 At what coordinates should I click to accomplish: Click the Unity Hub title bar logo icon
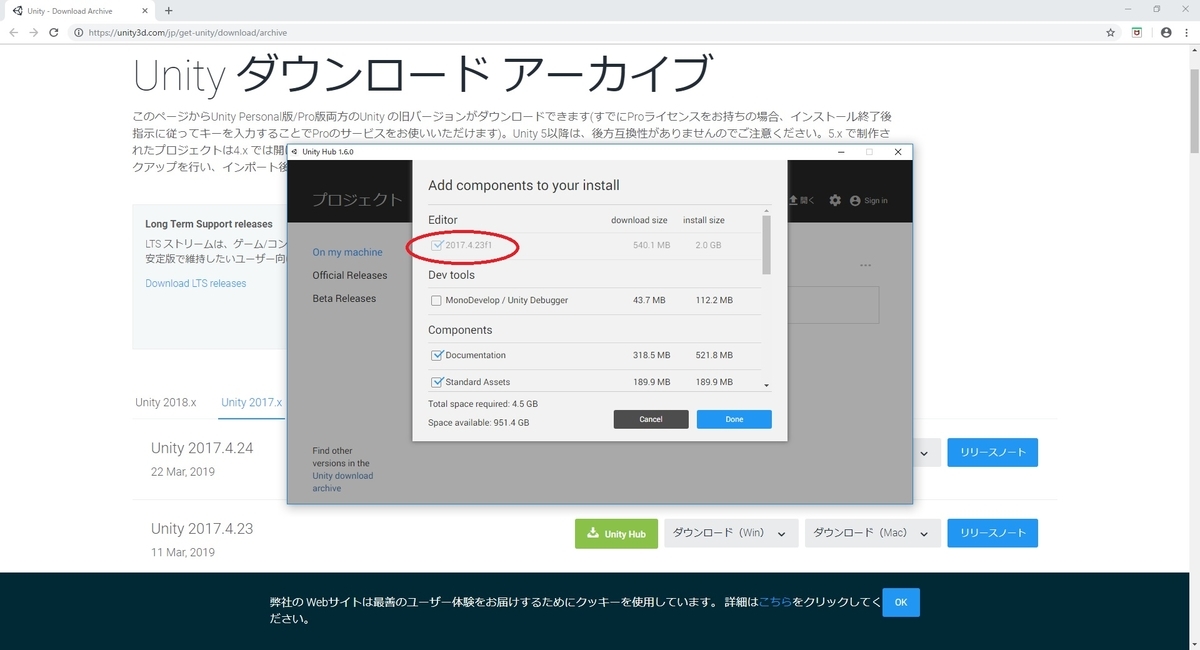coord(293,152)
